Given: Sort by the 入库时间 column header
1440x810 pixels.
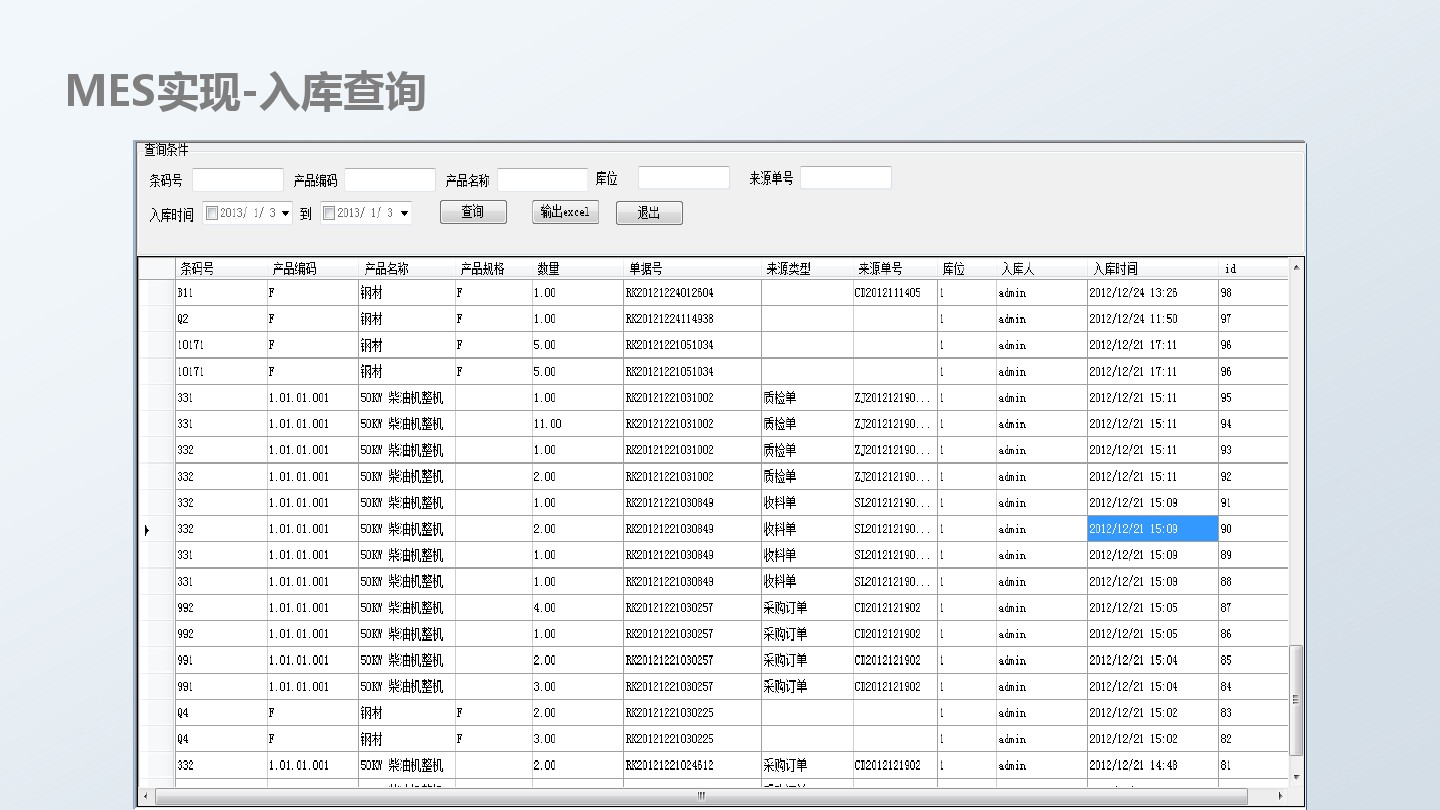Looking at the screenshot, I should (x=1151, y=269).
